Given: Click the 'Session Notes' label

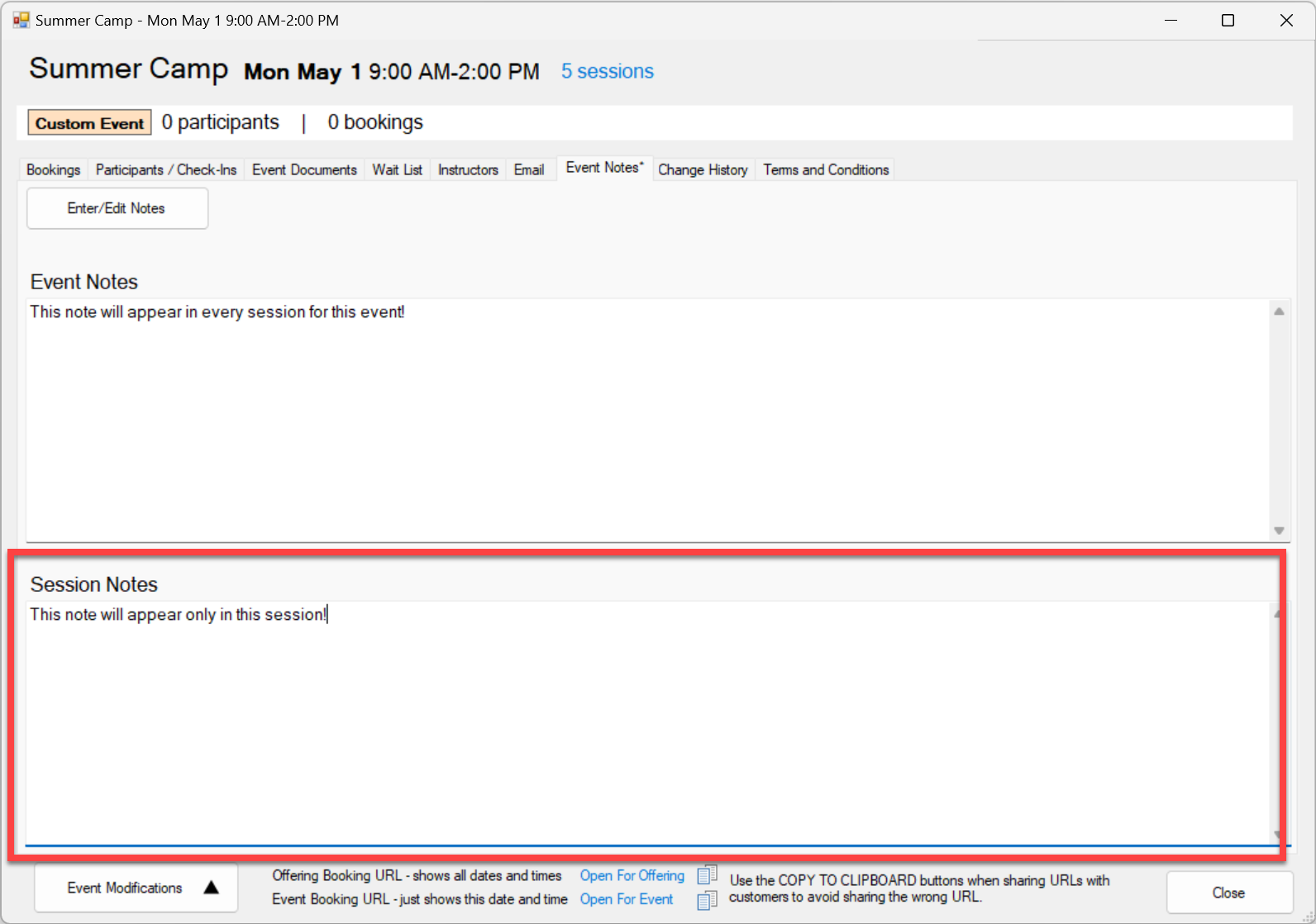Looking at the screenshot, I should (94, 584).
